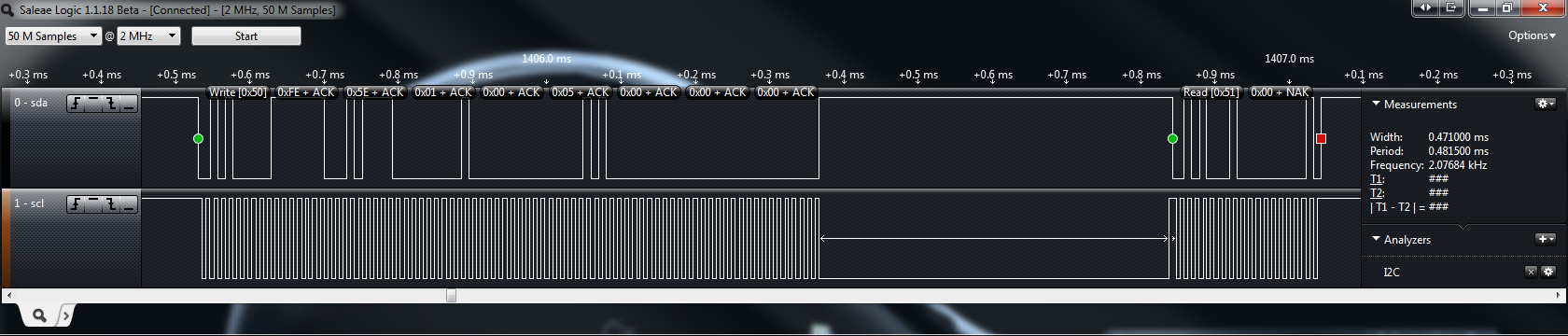Set rising edge trigger on scl channel

pos(76,203)
